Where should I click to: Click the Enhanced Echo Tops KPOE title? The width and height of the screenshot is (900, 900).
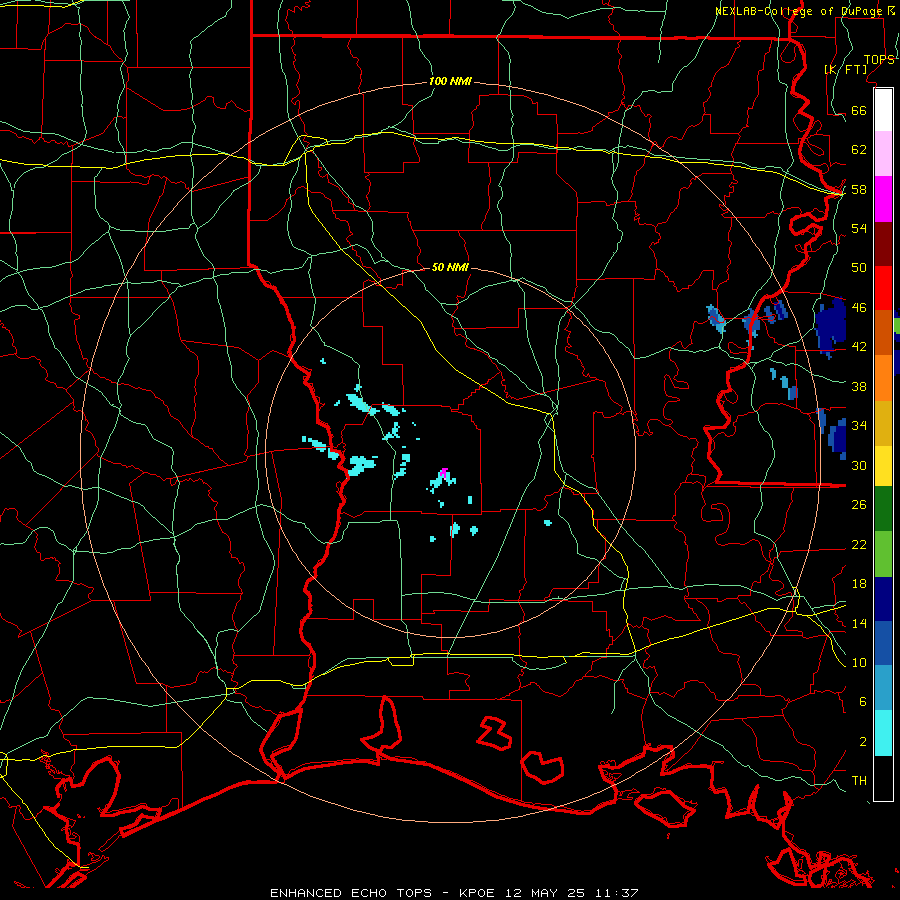pos(453,893)
